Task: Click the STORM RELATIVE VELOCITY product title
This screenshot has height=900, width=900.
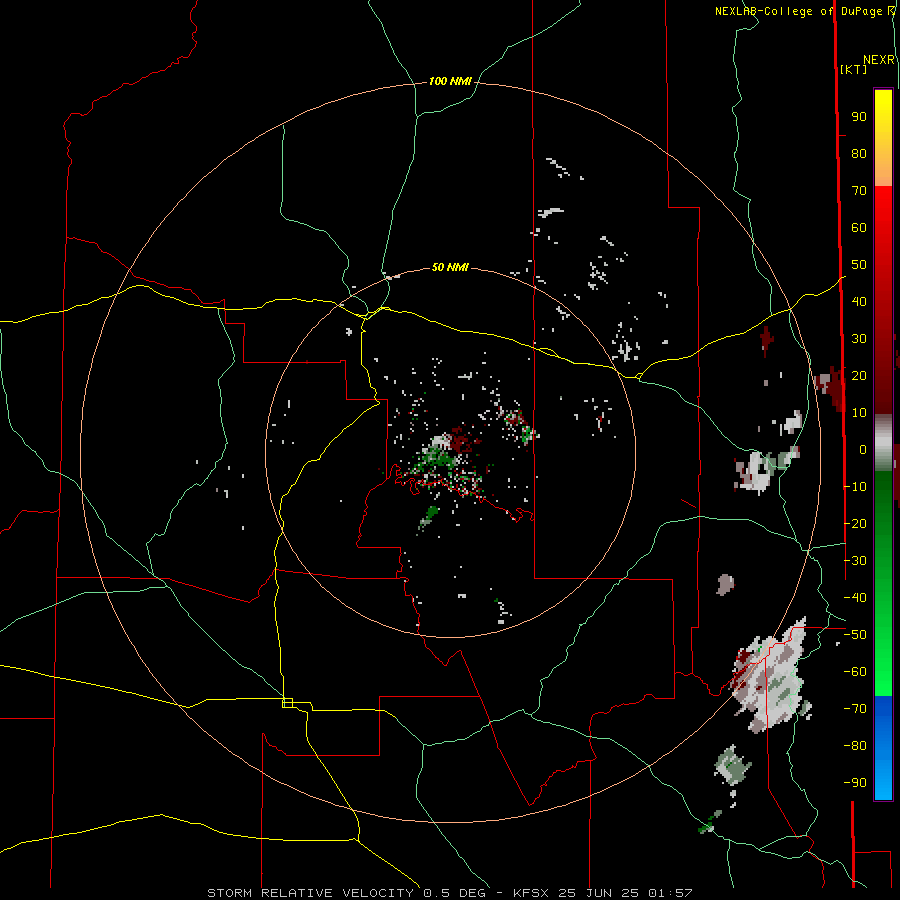Action: 310,893
